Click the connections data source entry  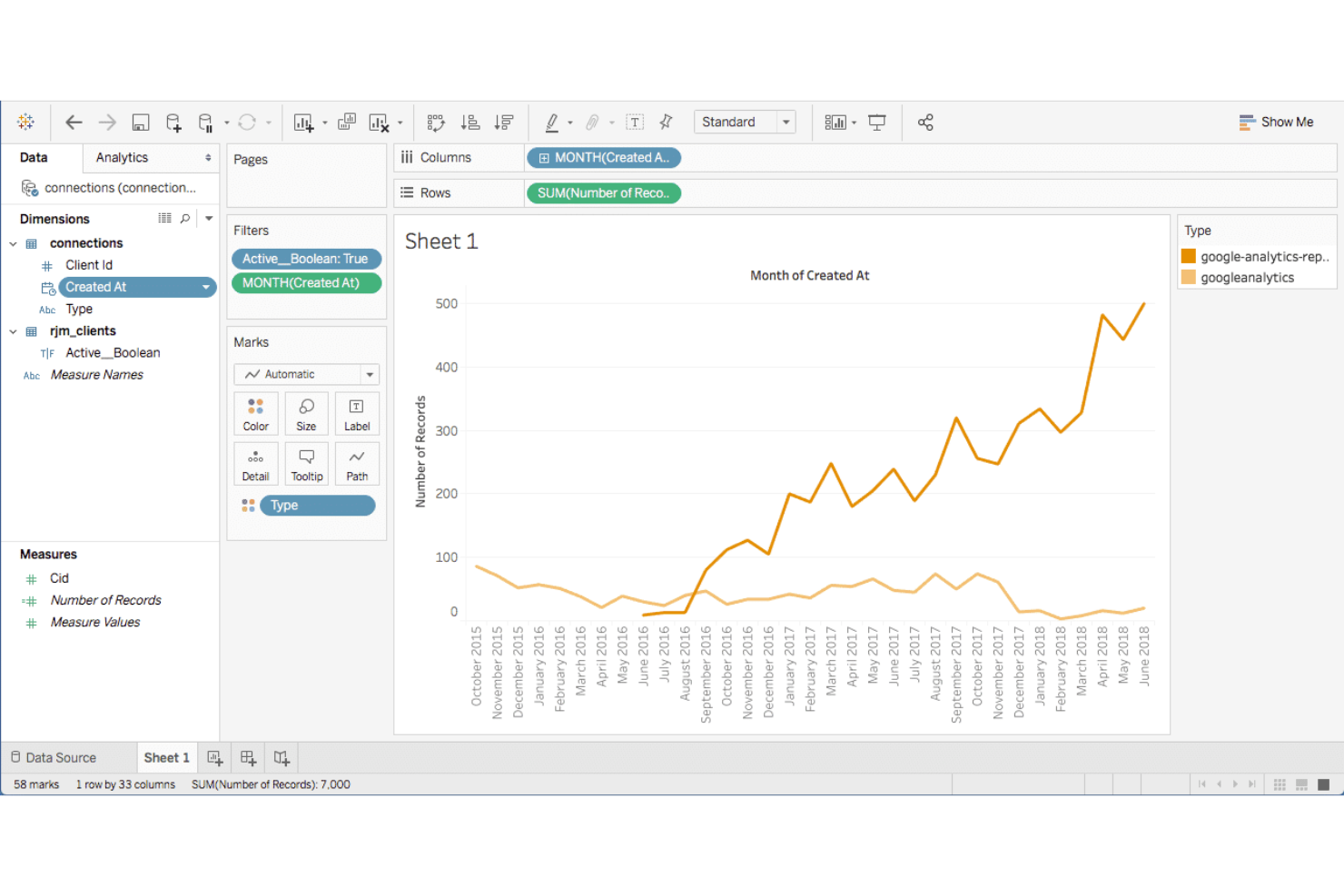[109, 188]
